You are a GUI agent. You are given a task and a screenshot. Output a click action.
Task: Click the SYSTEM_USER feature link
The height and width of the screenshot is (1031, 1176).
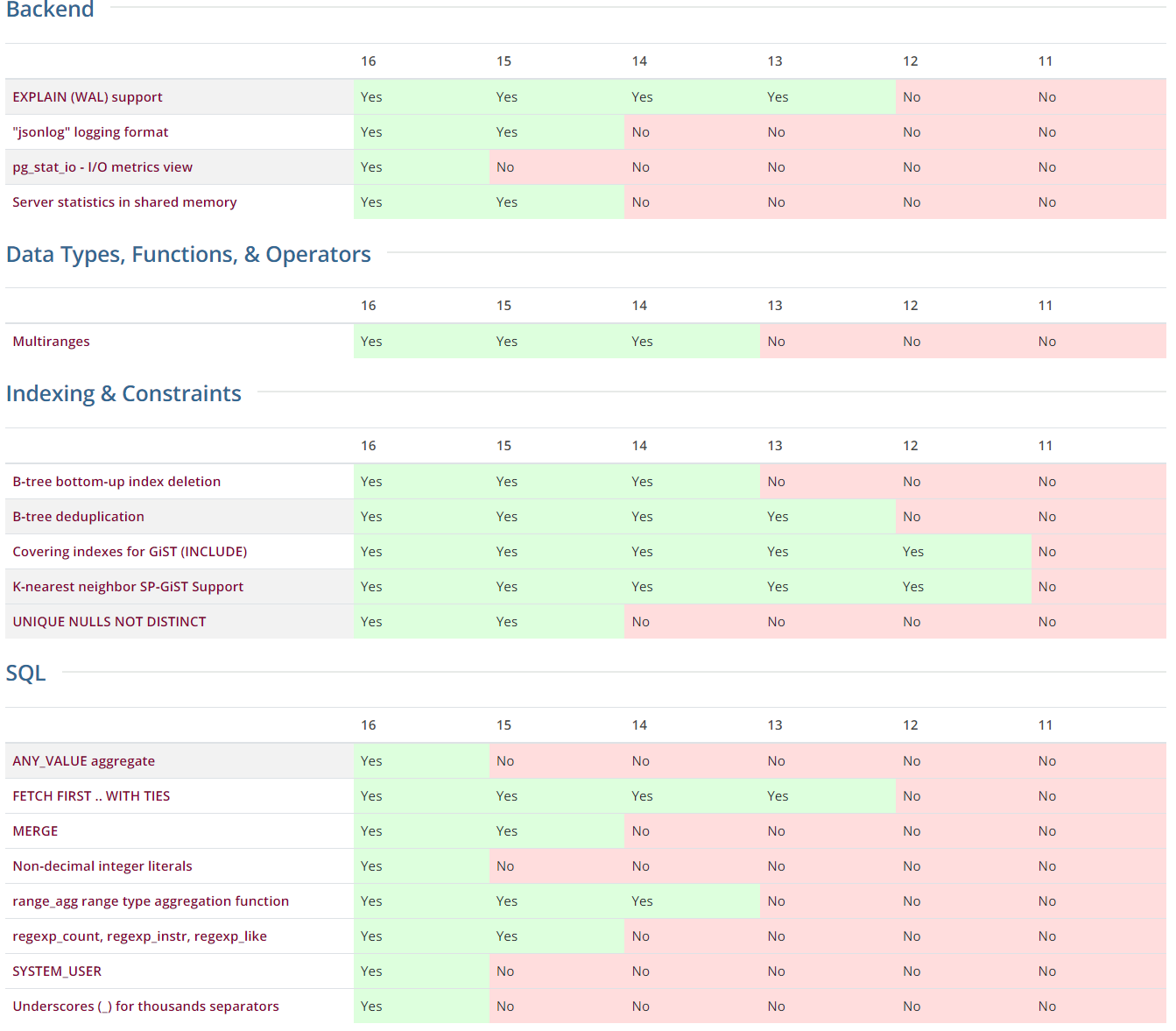[57, 971]
